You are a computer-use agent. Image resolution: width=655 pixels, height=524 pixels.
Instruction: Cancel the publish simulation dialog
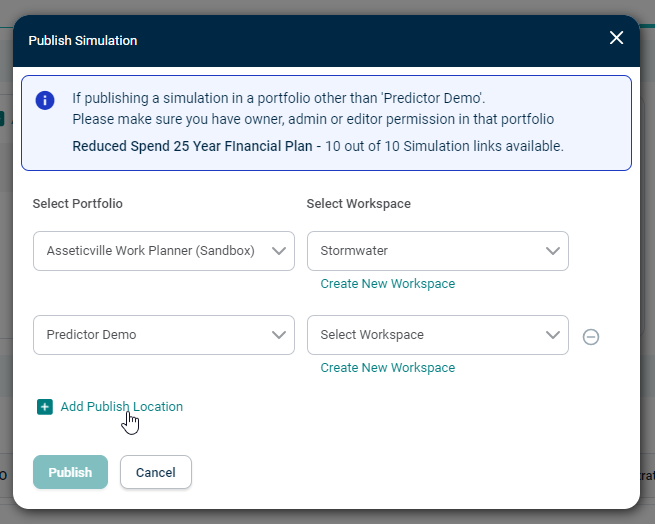click(156, 472)
